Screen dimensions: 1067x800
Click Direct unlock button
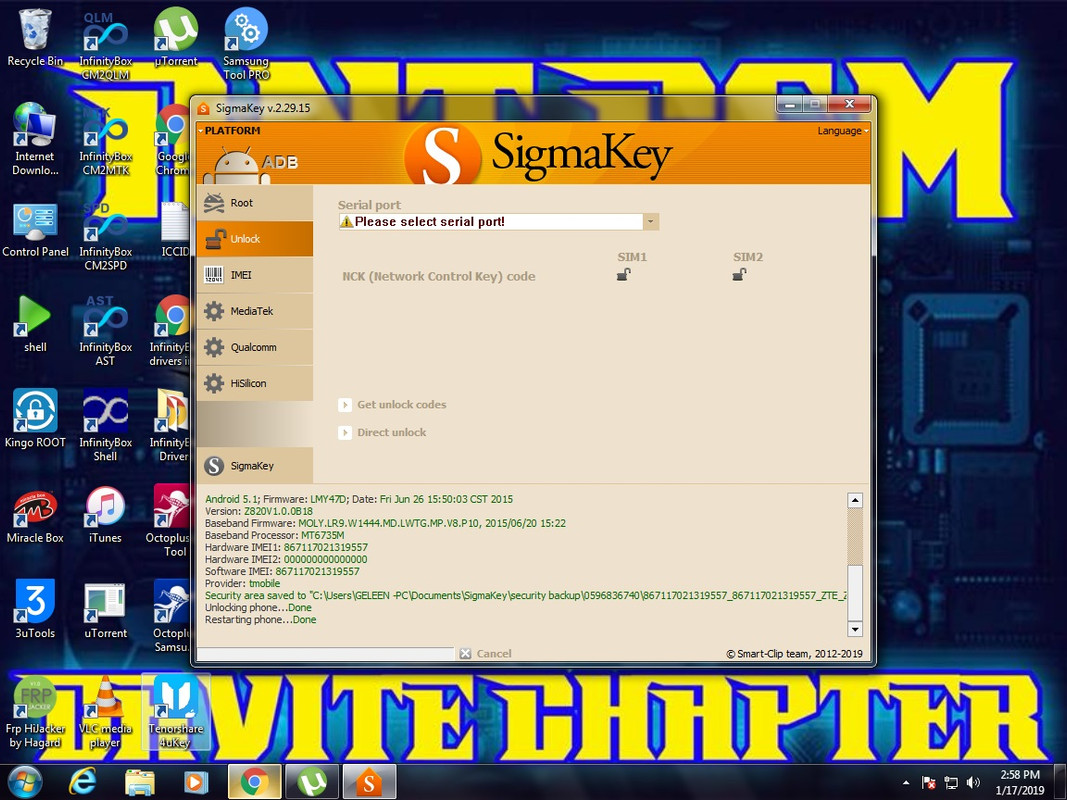click(x=382, y=433)
